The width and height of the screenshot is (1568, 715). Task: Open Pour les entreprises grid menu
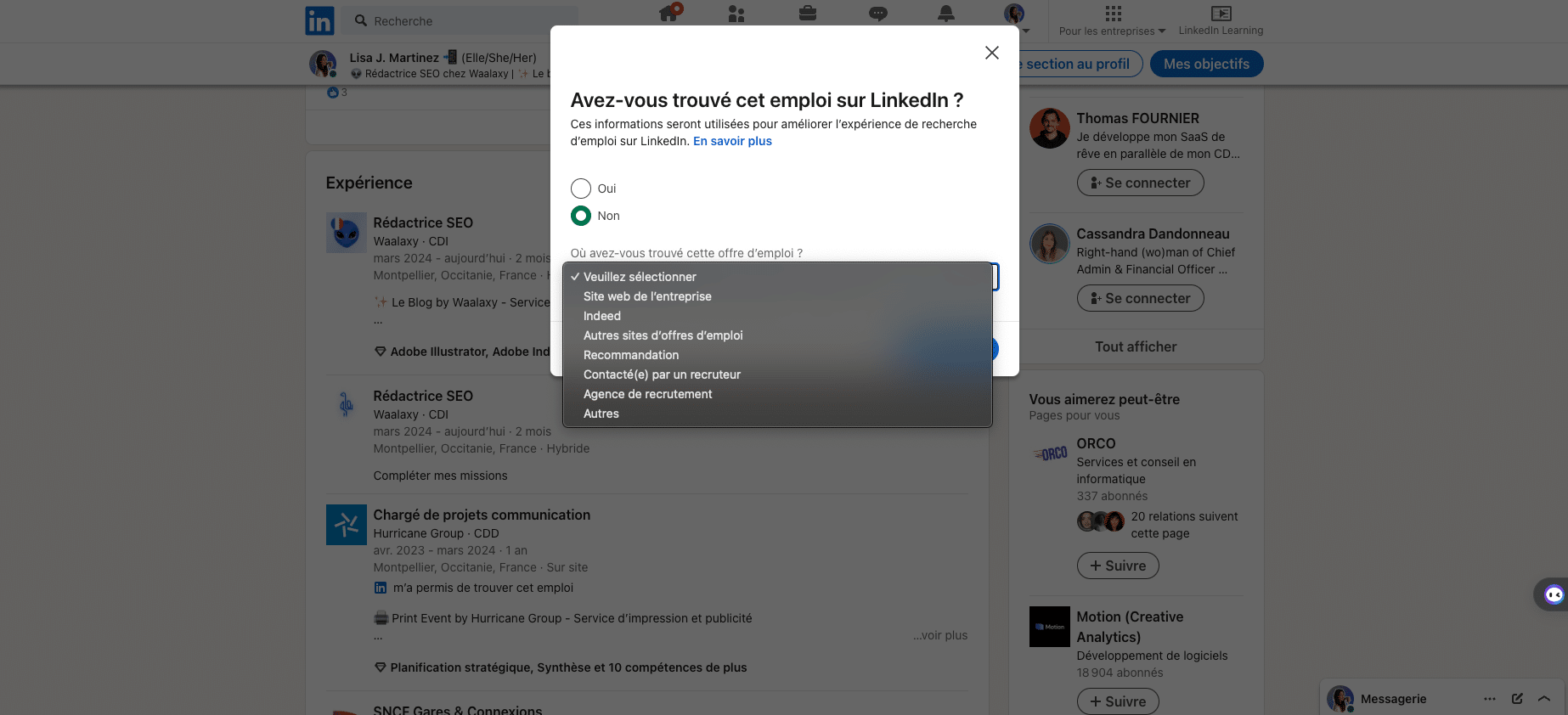pos(1113,21)
